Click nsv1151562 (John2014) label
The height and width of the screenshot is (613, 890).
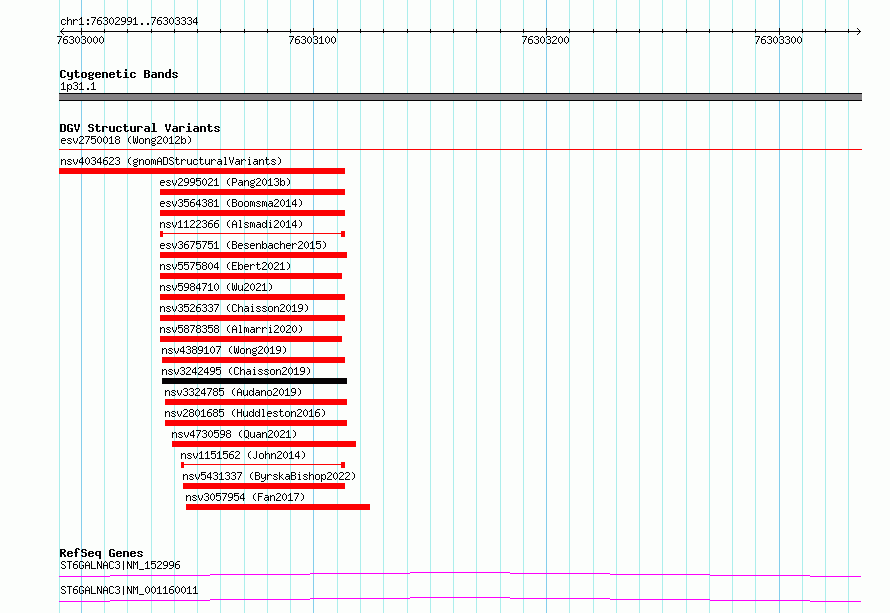pyautogui.click(x=244, y=455)
